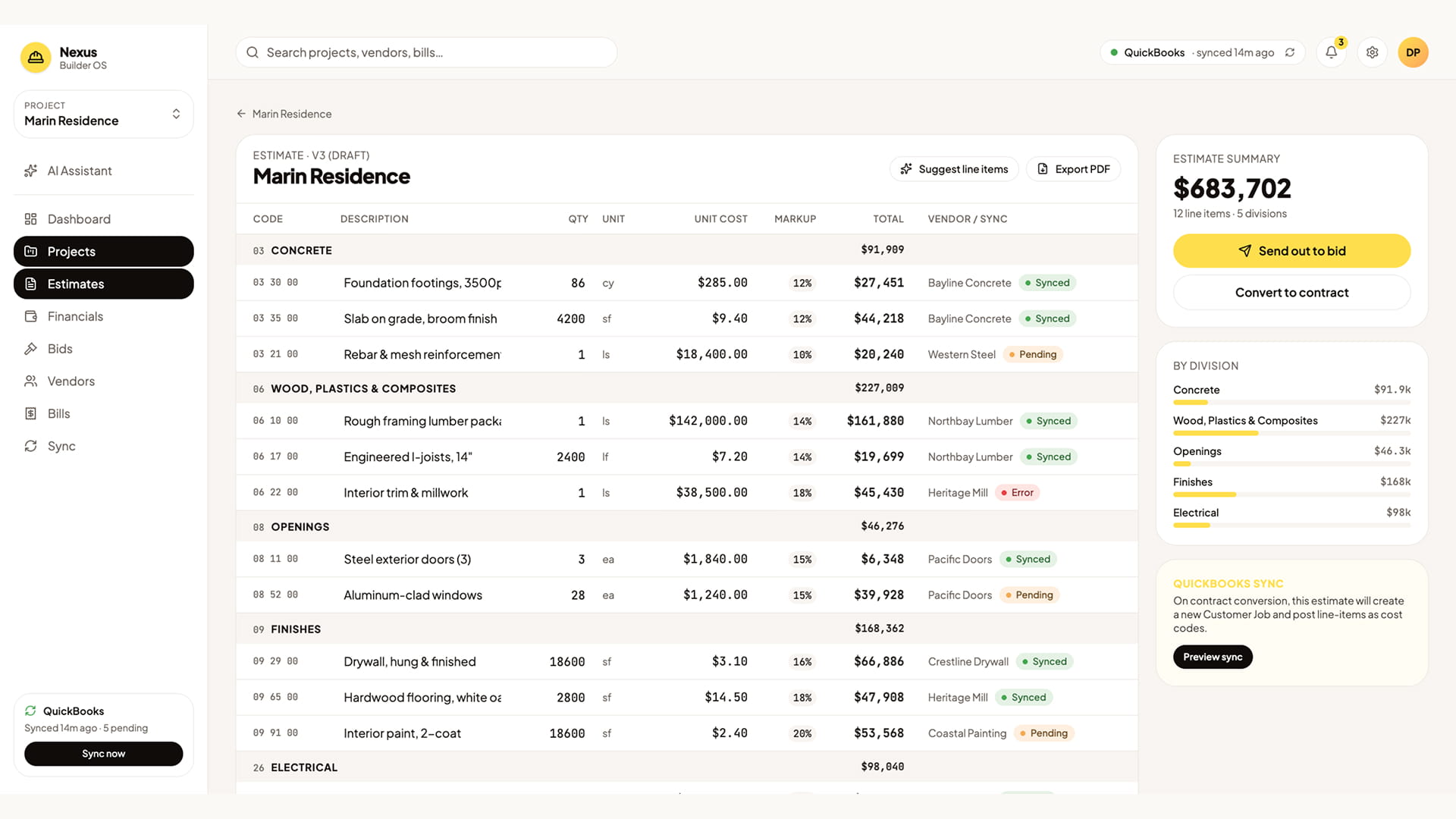Click the estimate total $683,702
The height and width of the screenshot is (819, 1456).
[1232, 188]
